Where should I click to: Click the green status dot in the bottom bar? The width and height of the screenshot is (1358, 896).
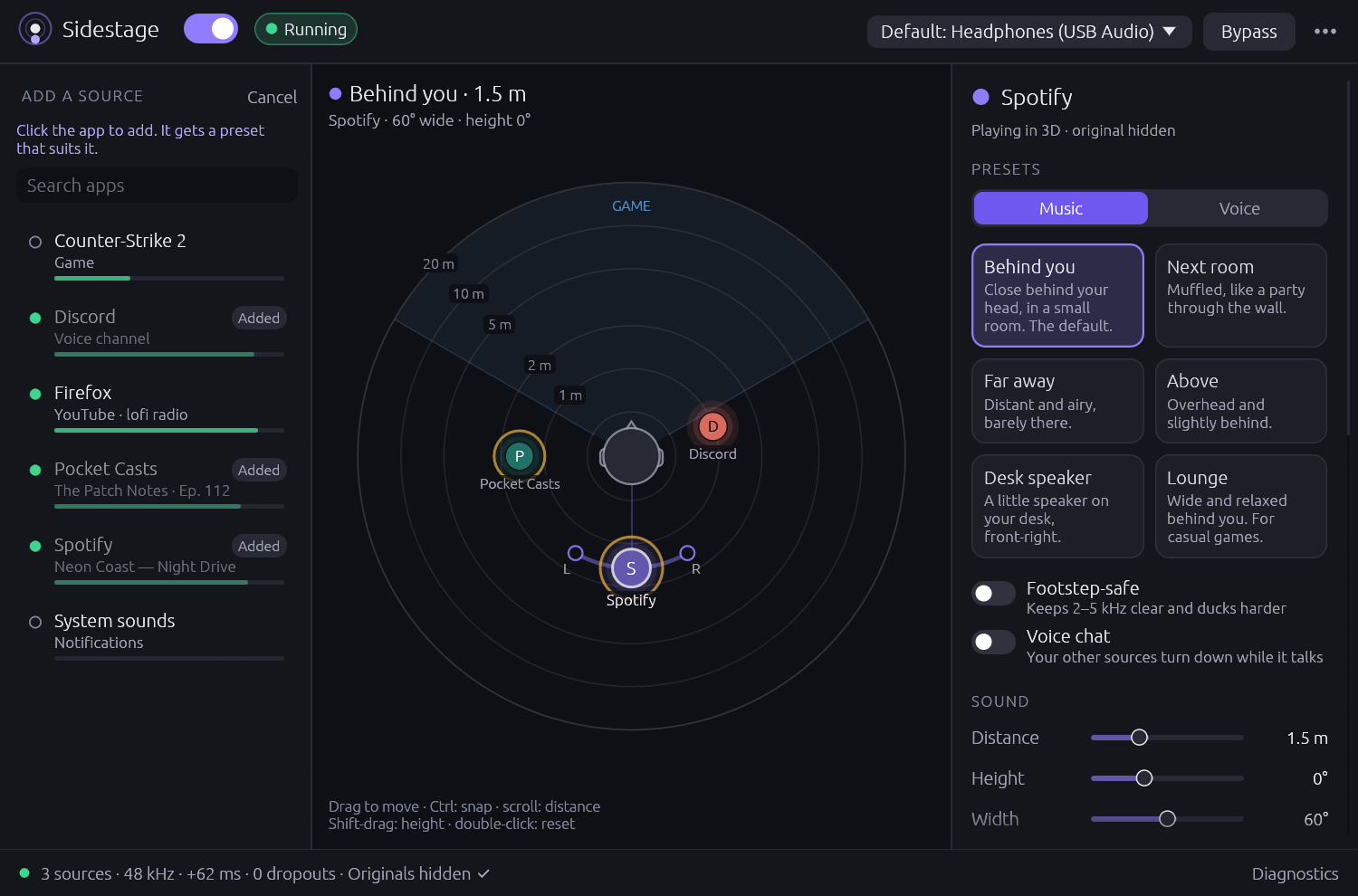pos(24,873)
